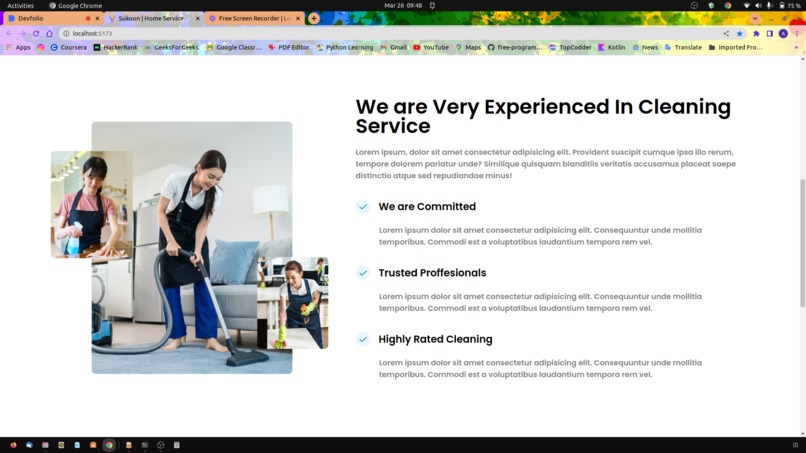Viewport: 806px width, 453px height.
Task: Open the Apps bookmarks shortcut
Action: [x=18, y=47]
